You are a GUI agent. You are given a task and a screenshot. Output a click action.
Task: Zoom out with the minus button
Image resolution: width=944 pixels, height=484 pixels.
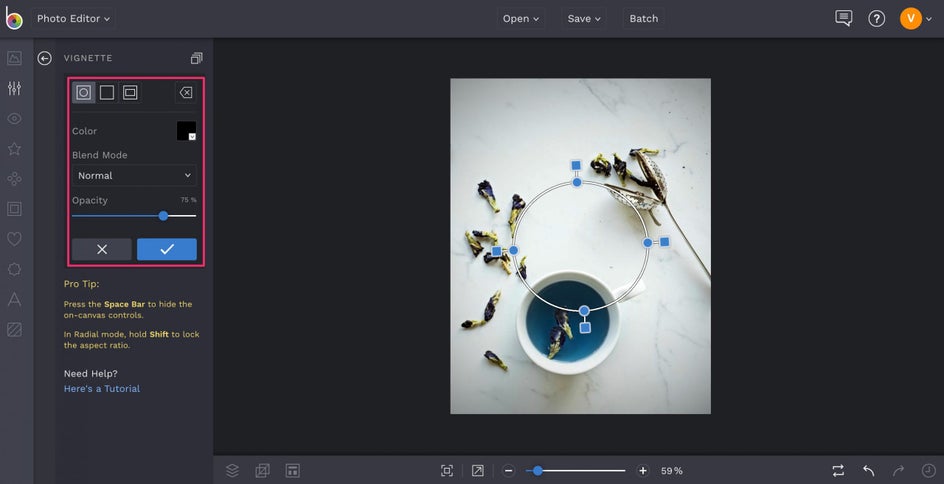pyautogui.click(x=509, y=471)
